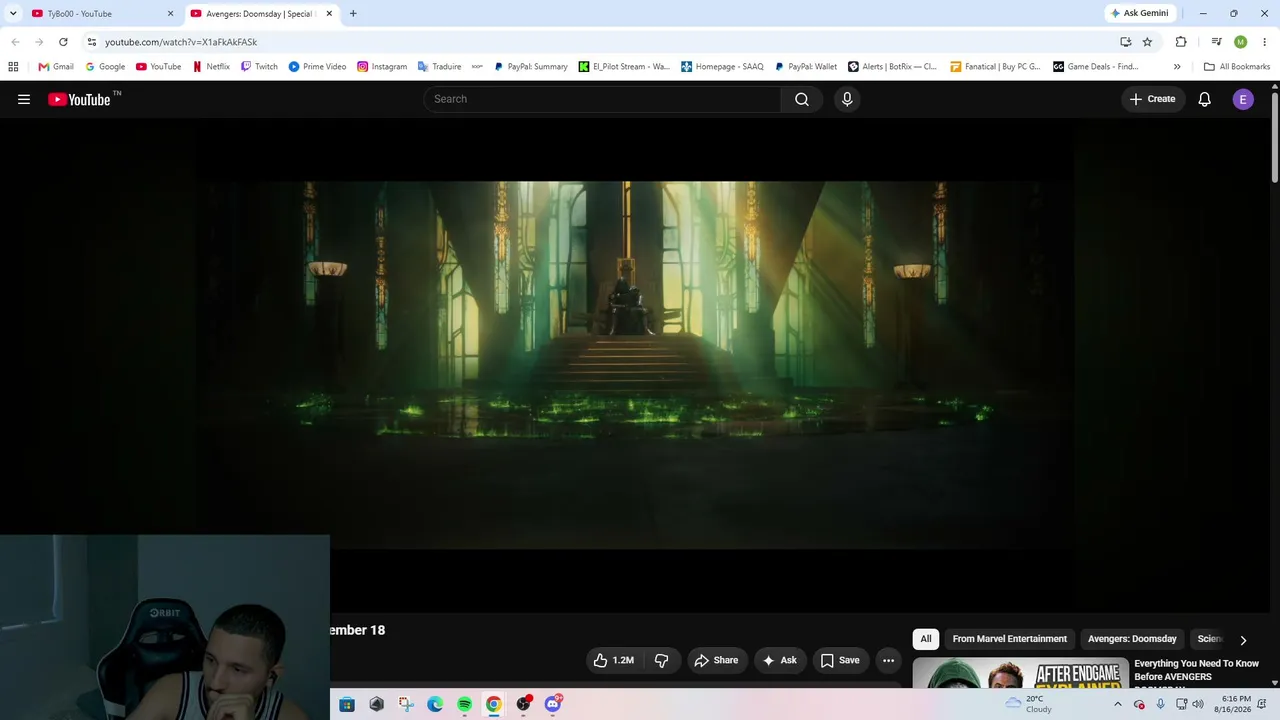Go back to the previous page
This screenshot has height=720, width=1280.
pos(15,42)
